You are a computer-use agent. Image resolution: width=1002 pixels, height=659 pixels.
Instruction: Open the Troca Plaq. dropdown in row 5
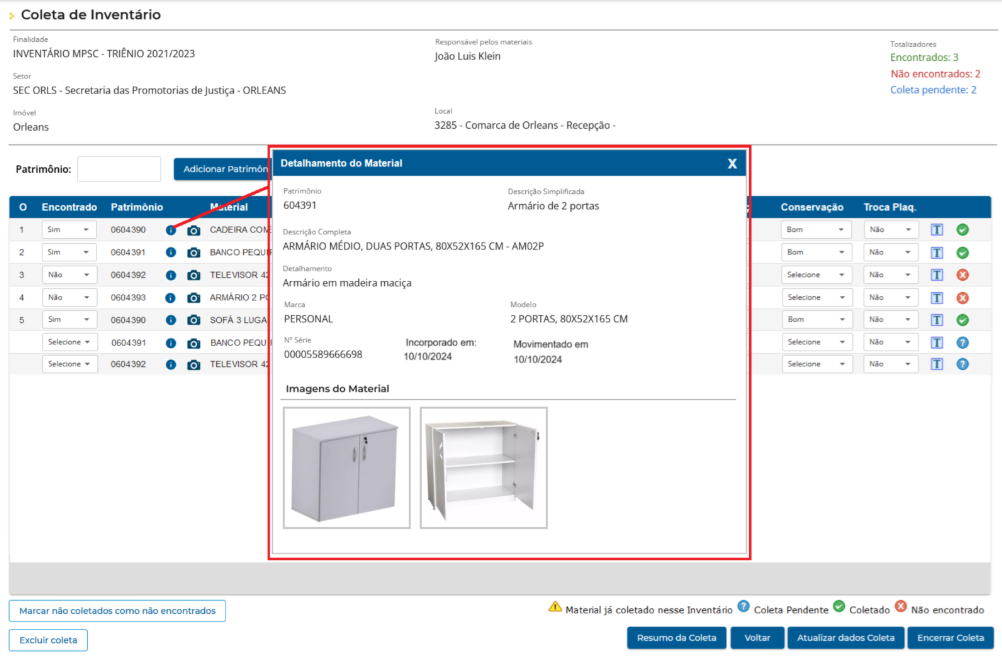point(891,320)
